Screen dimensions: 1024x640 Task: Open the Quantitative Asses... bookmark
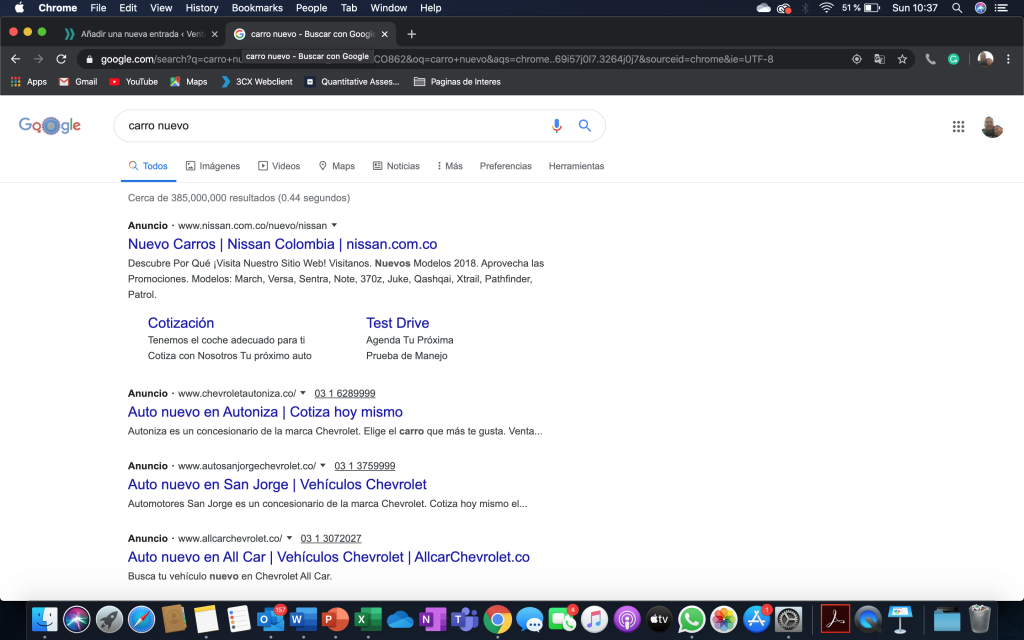click(352, 82)
